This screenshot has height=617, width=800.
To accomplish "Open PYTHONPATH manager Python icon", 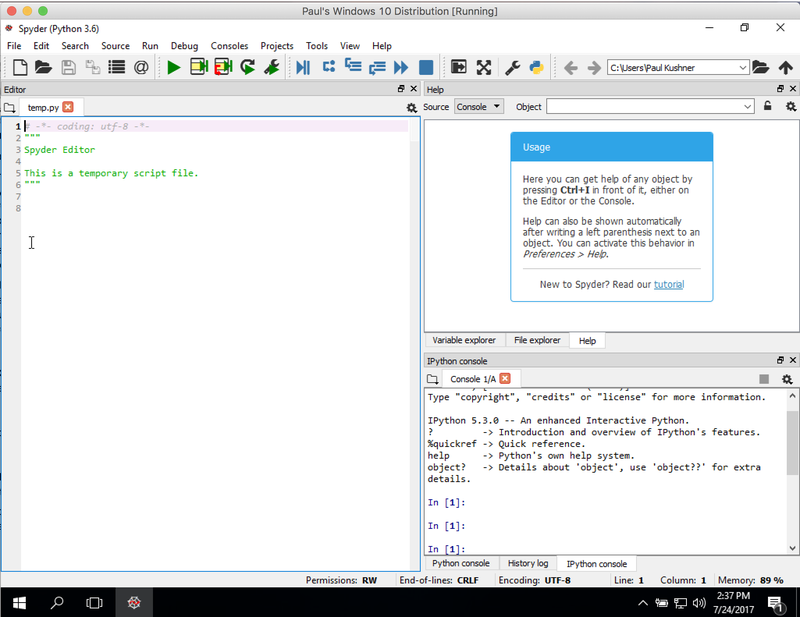I will click(x=536, y=67).
